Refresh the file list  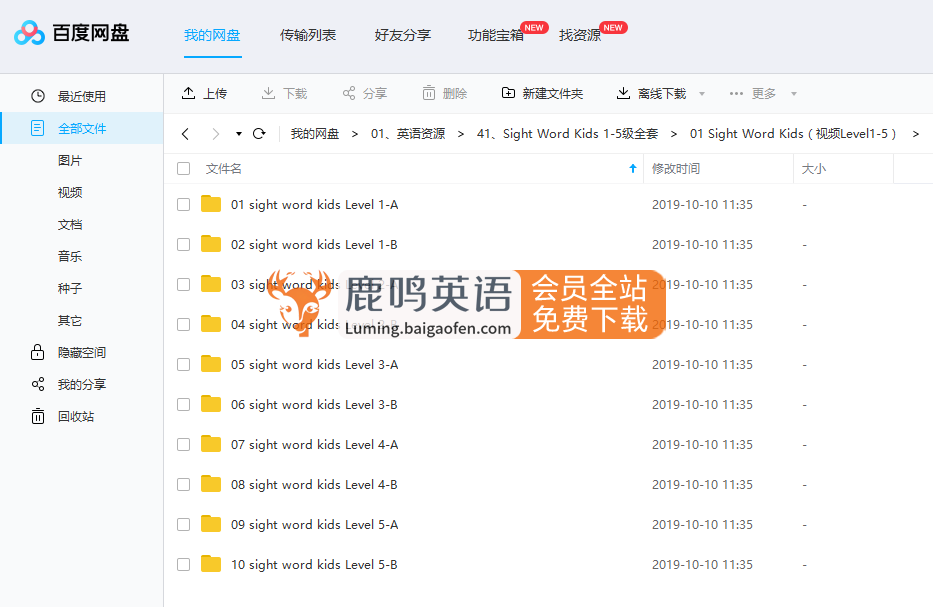click(259, 132)
